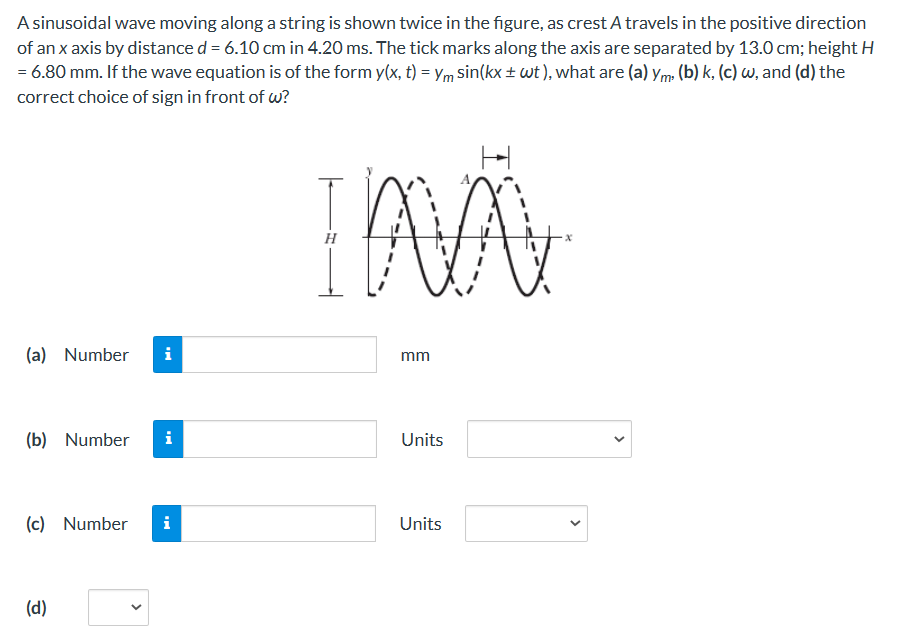Viewport: 900px width, 640px height.
Task: Click the H height label on the figure
Action: [331, 238]
